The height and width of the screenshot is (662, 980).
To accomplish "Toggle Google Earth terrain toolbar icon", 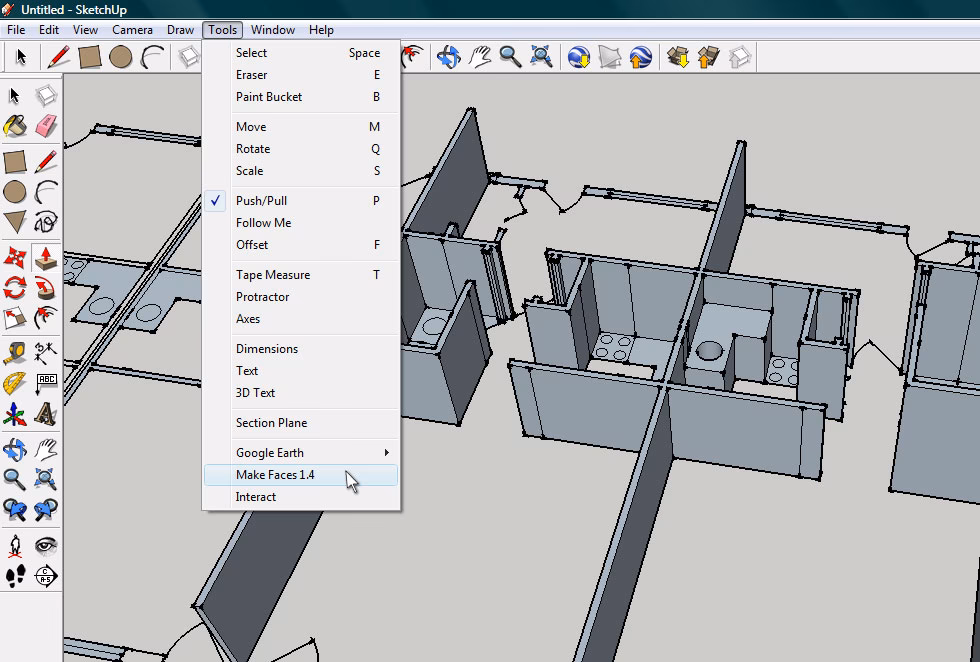I will pos(610,56).
